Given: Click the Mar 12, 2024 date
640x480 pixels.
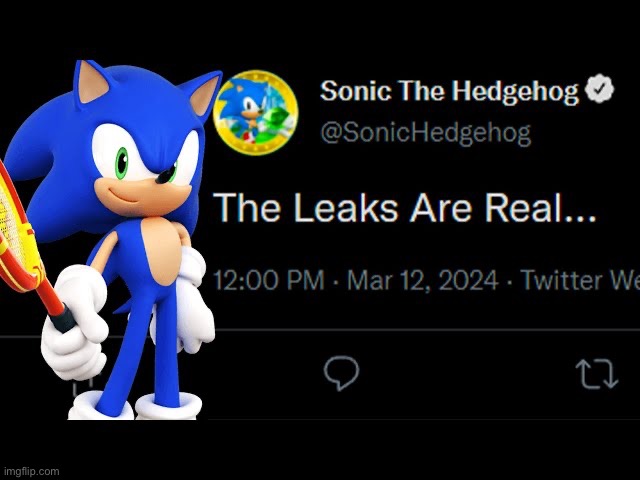Looking at the screenshot, I should coord(423,280).
